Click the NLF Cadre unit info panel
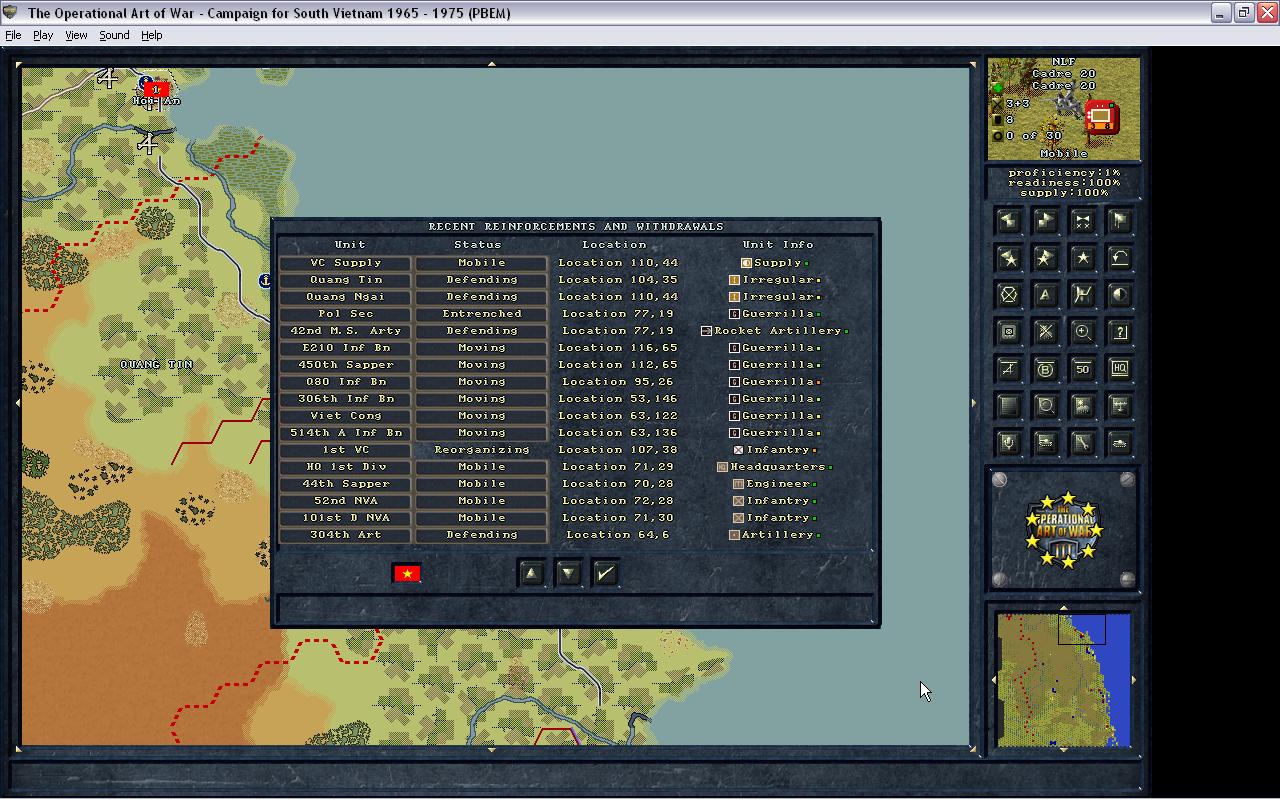The image size is (1280, 800). [1064, 108]
